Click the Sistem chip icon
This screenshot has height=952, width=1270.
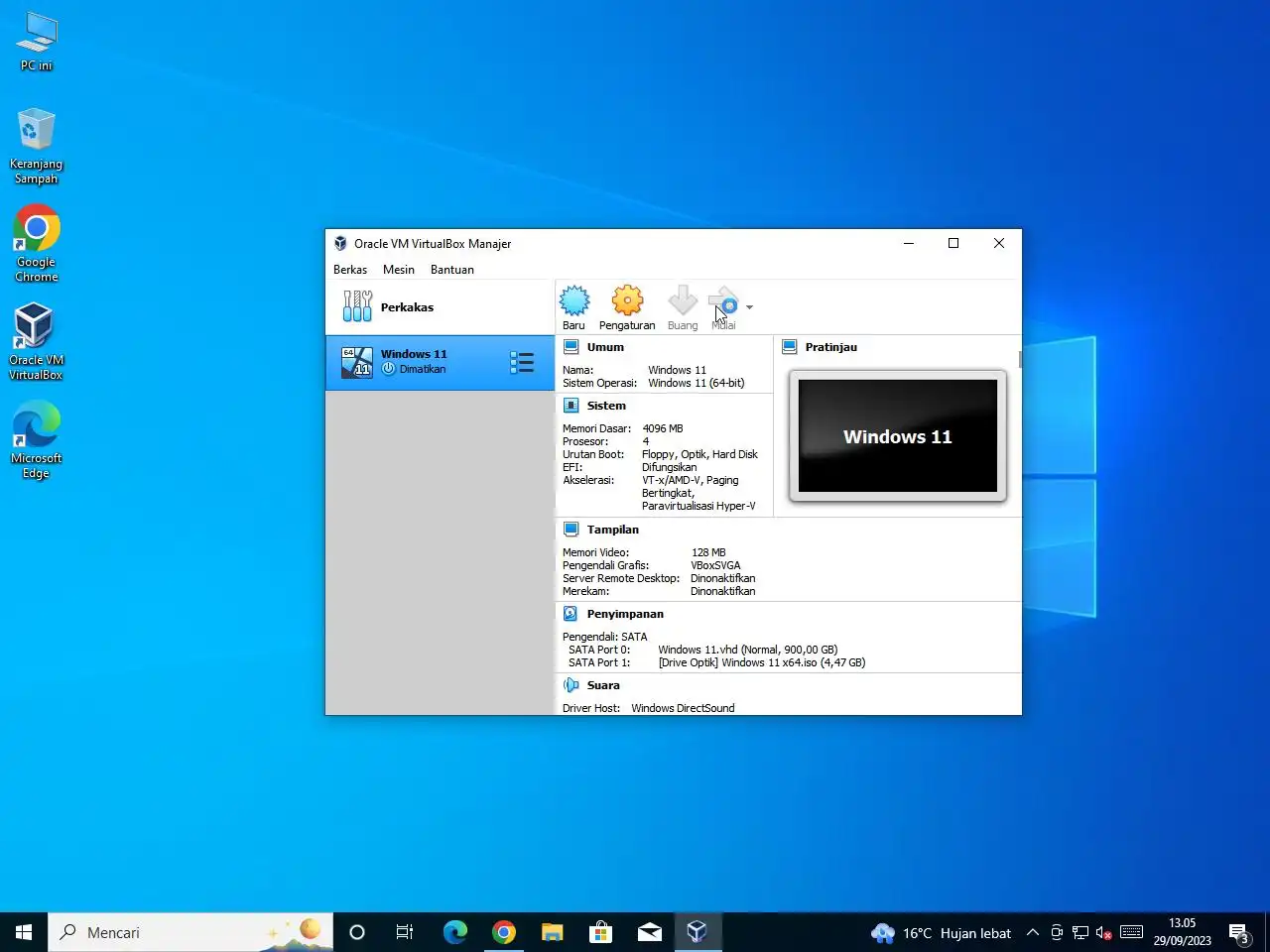click(571, 406)
